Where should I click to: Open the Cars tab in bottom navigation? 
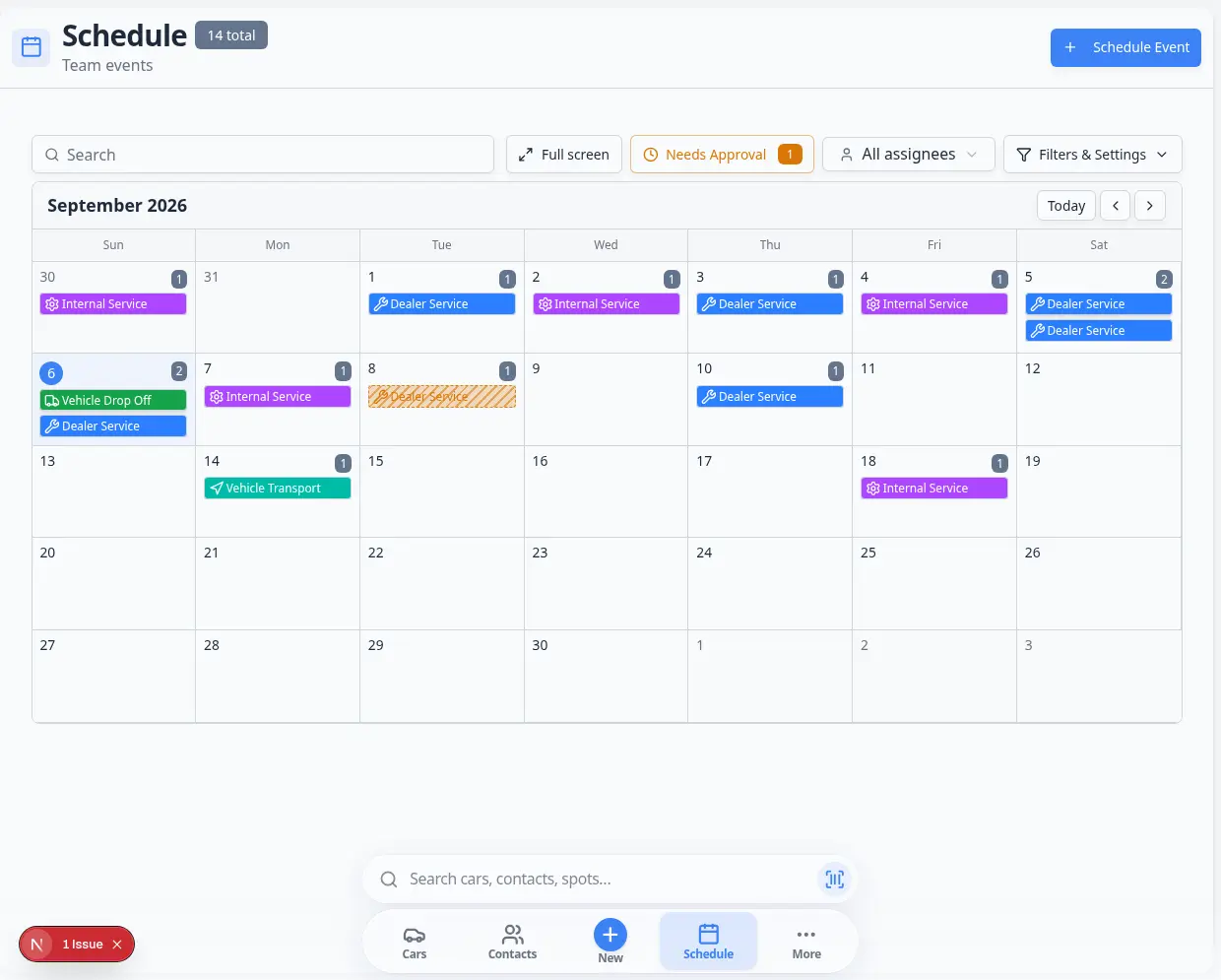[x=415, y=942]
